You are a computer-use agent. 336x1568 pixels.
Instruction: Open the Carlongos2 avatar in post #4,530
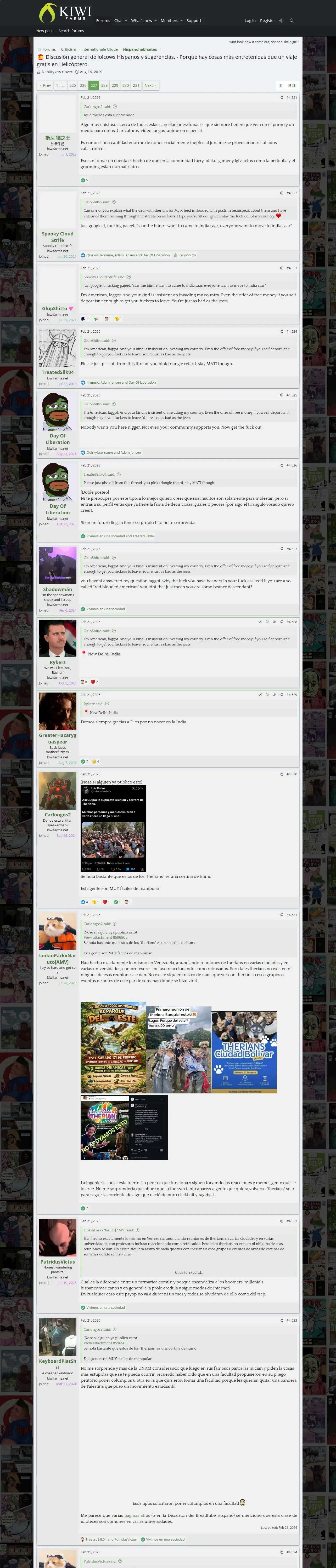click(x=57, y=791)
